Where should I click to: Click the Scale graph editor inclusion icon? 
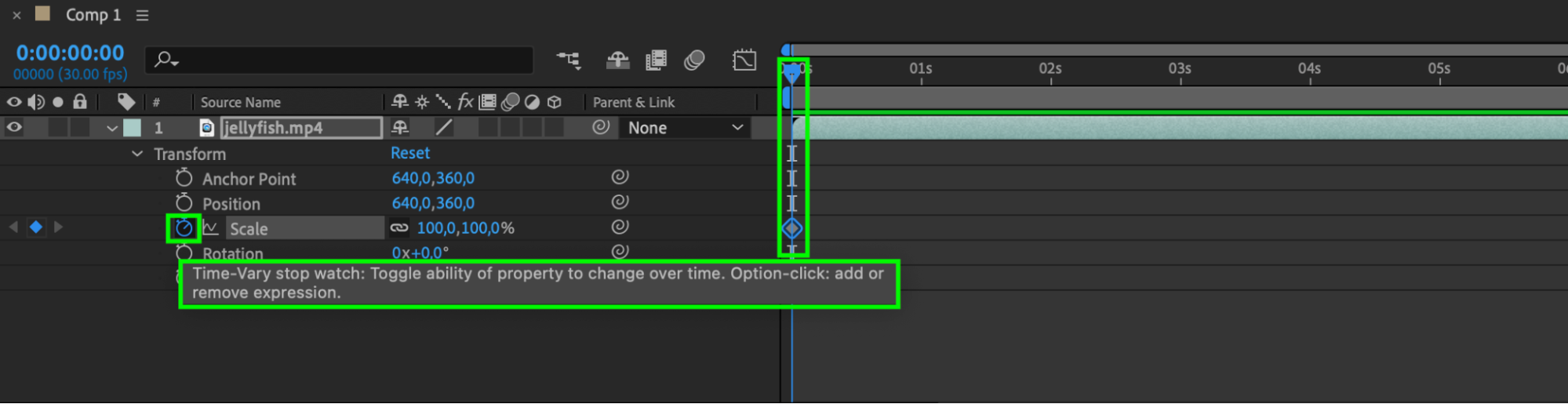210,228
